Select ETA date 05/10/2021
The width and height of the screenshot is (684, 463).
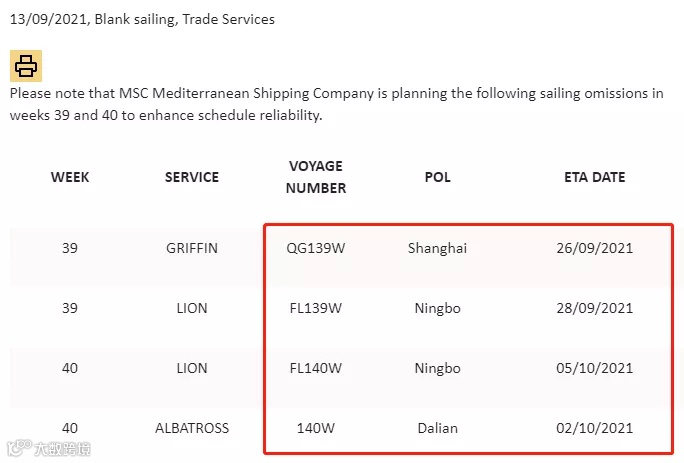[594, 368]
